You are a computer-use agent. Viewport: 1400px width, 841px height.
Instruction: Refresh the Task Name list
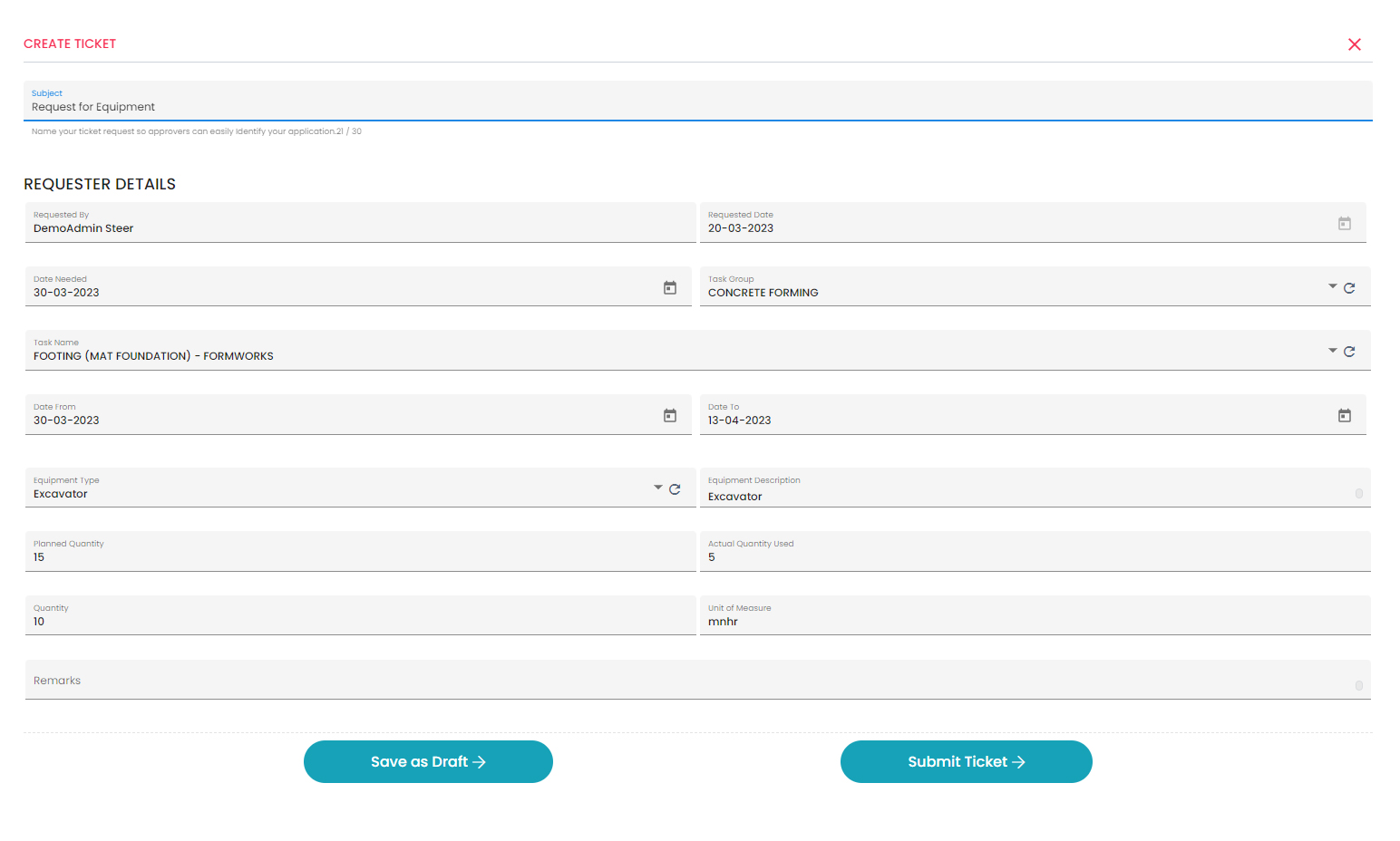pyautogui.click(x=1348, y=351)
